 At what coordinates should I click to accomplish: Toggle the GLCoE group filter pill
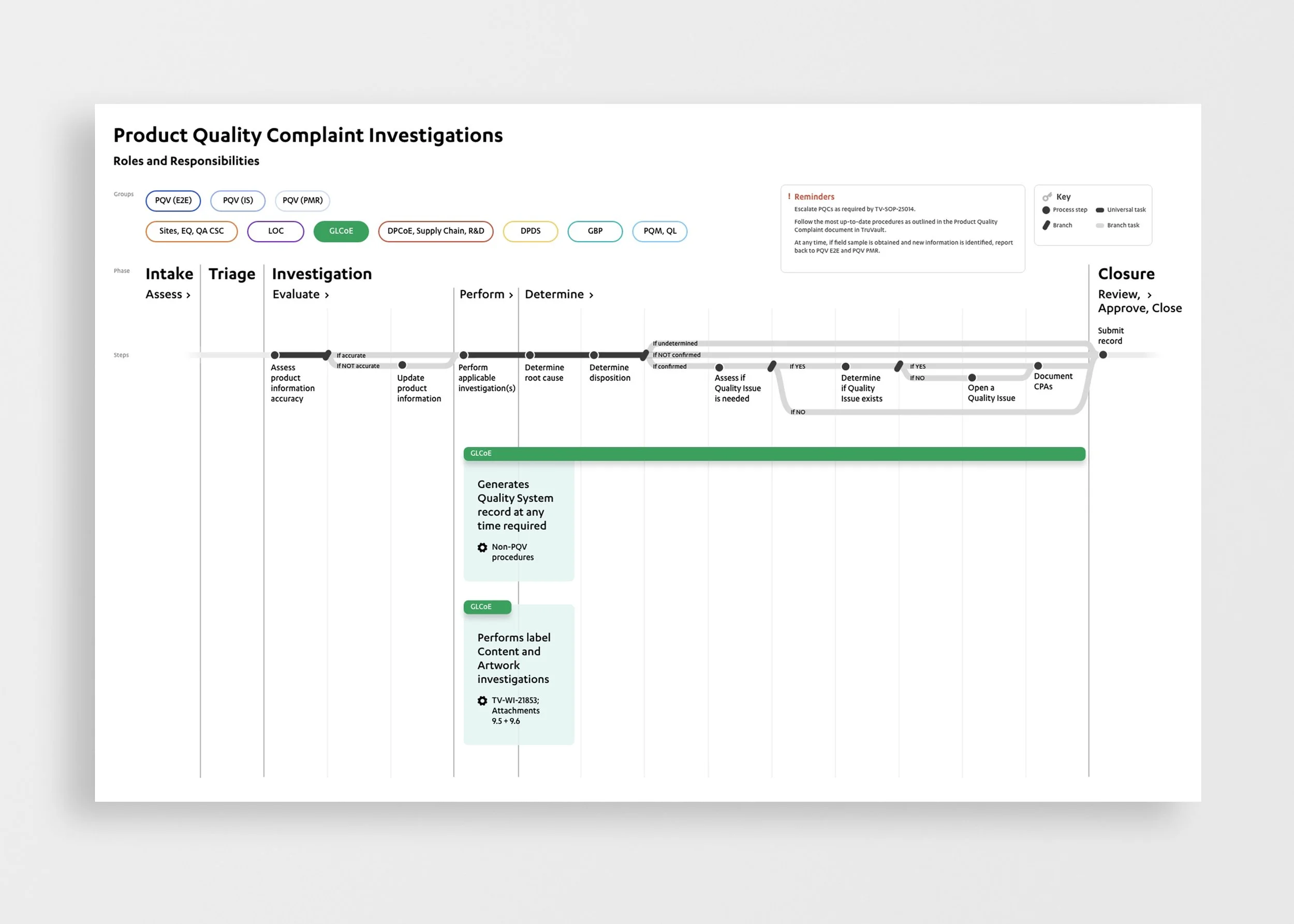pos(341,231)
